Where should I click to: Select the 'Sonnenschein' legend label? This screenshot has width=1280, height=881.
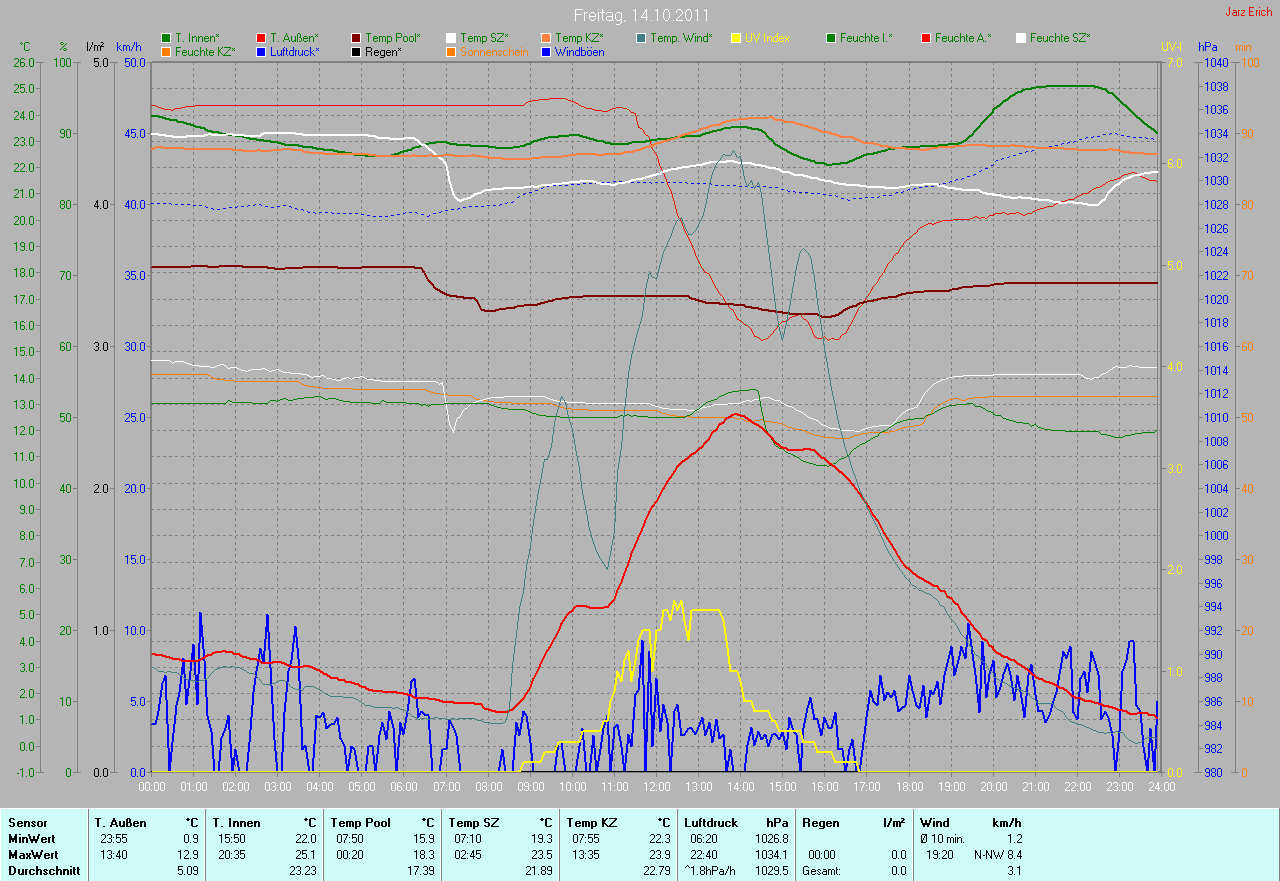[494, 51]
